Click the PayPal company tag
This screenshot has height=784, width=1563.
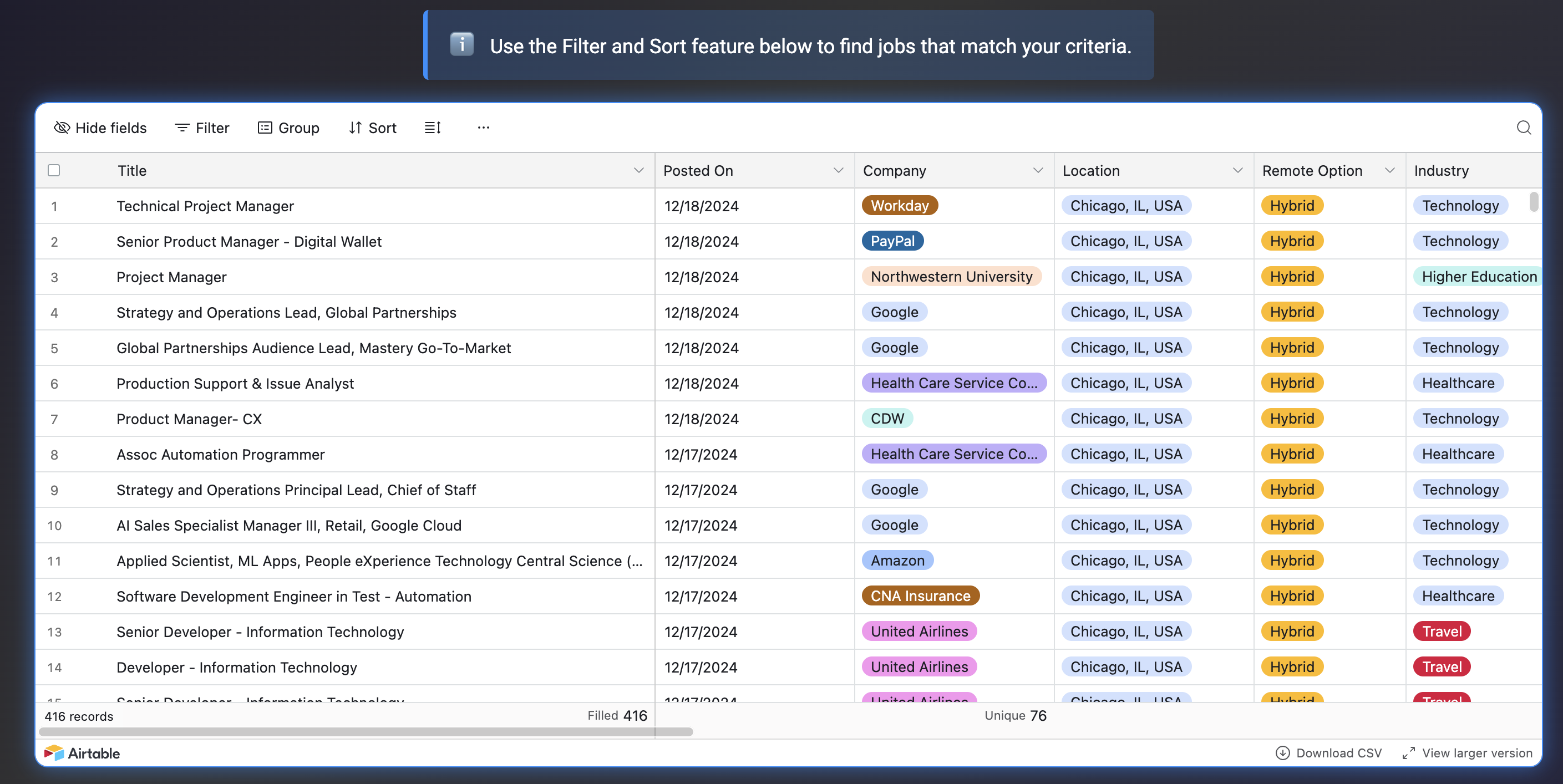[892, 241]
